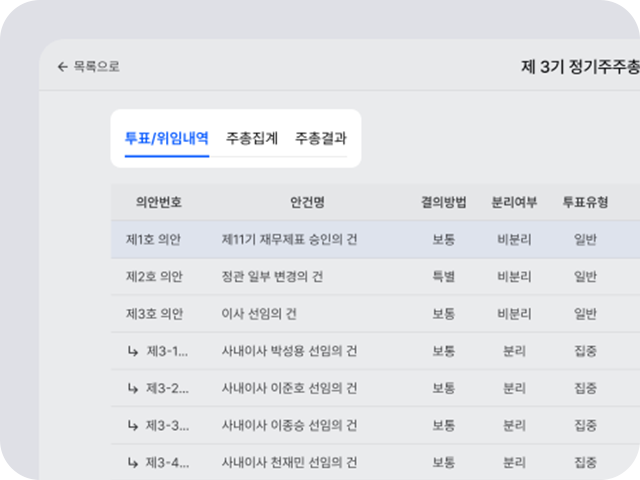
Task: Select 제11기 재무제표 승인의 건 agenda title
Action: click(289, 240)
